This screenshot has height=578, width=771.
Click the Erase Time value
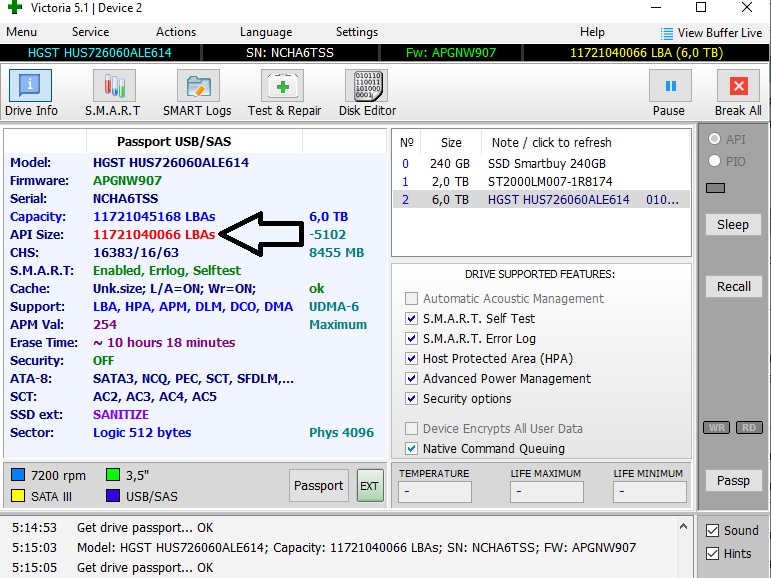tap(164, 342)
